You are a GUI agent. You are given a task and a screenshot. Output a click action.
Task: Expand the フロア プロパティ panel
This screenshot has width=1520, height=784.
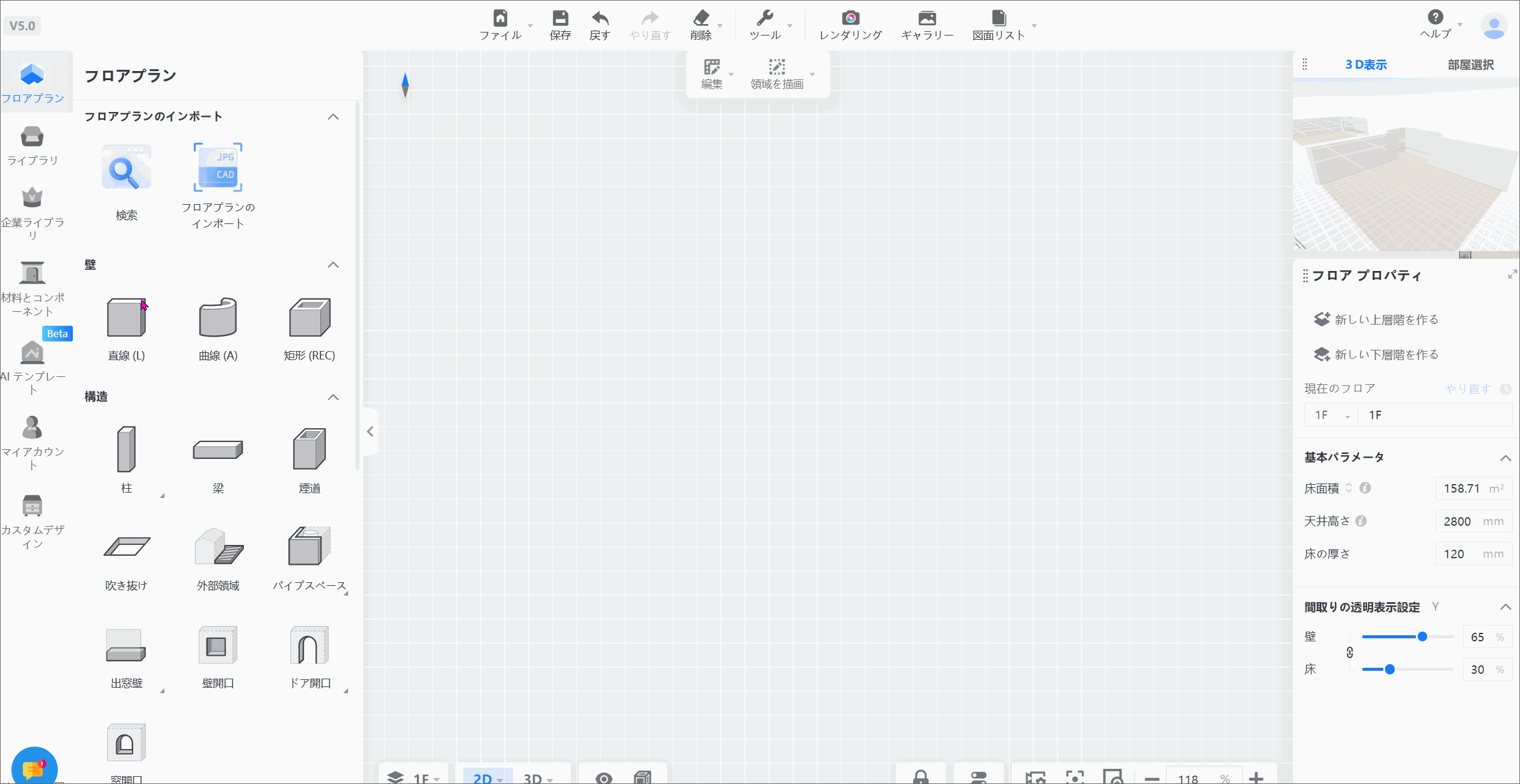point(1512,275)
